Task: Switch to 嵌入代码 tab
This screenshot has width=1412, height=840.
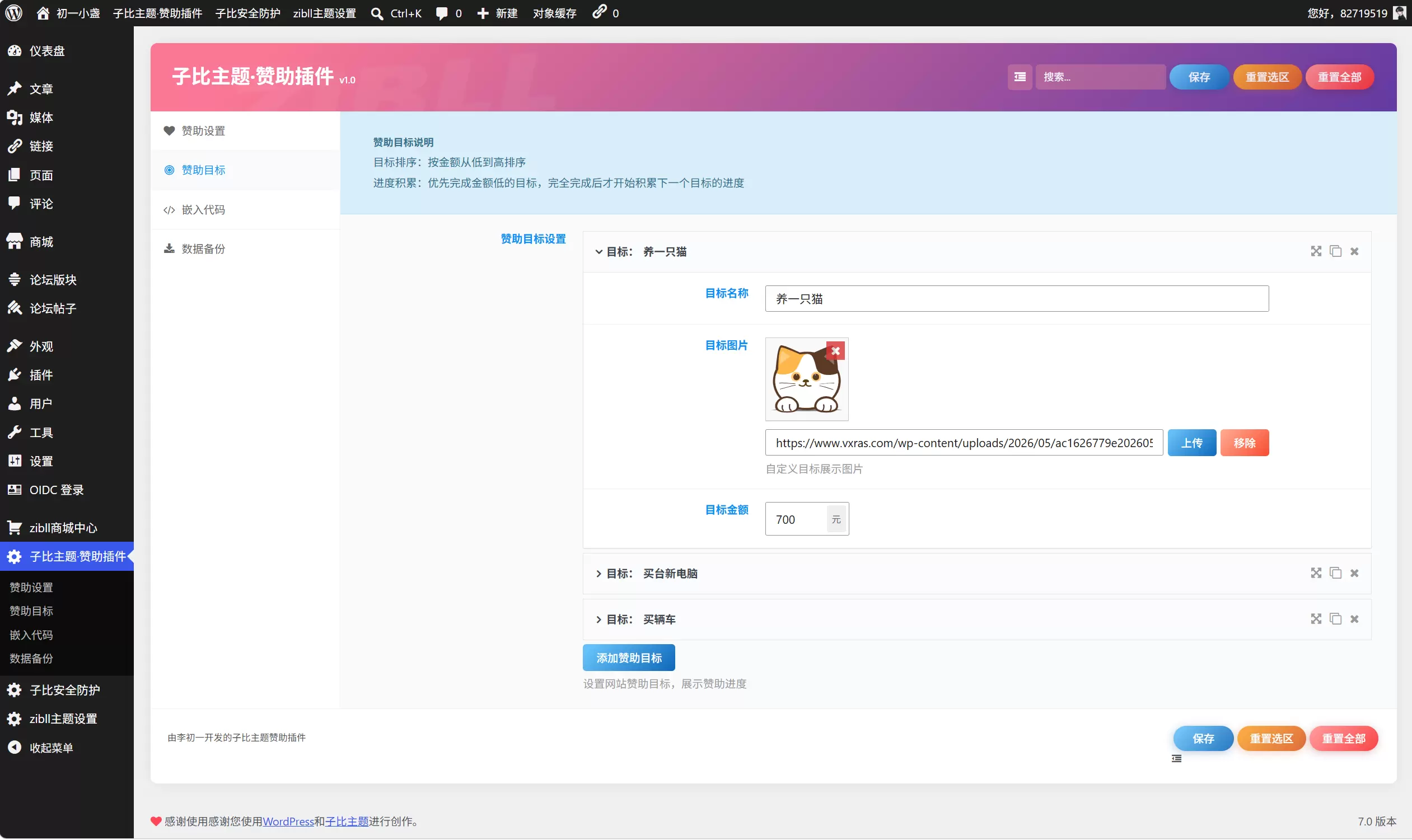Action: 245,210
